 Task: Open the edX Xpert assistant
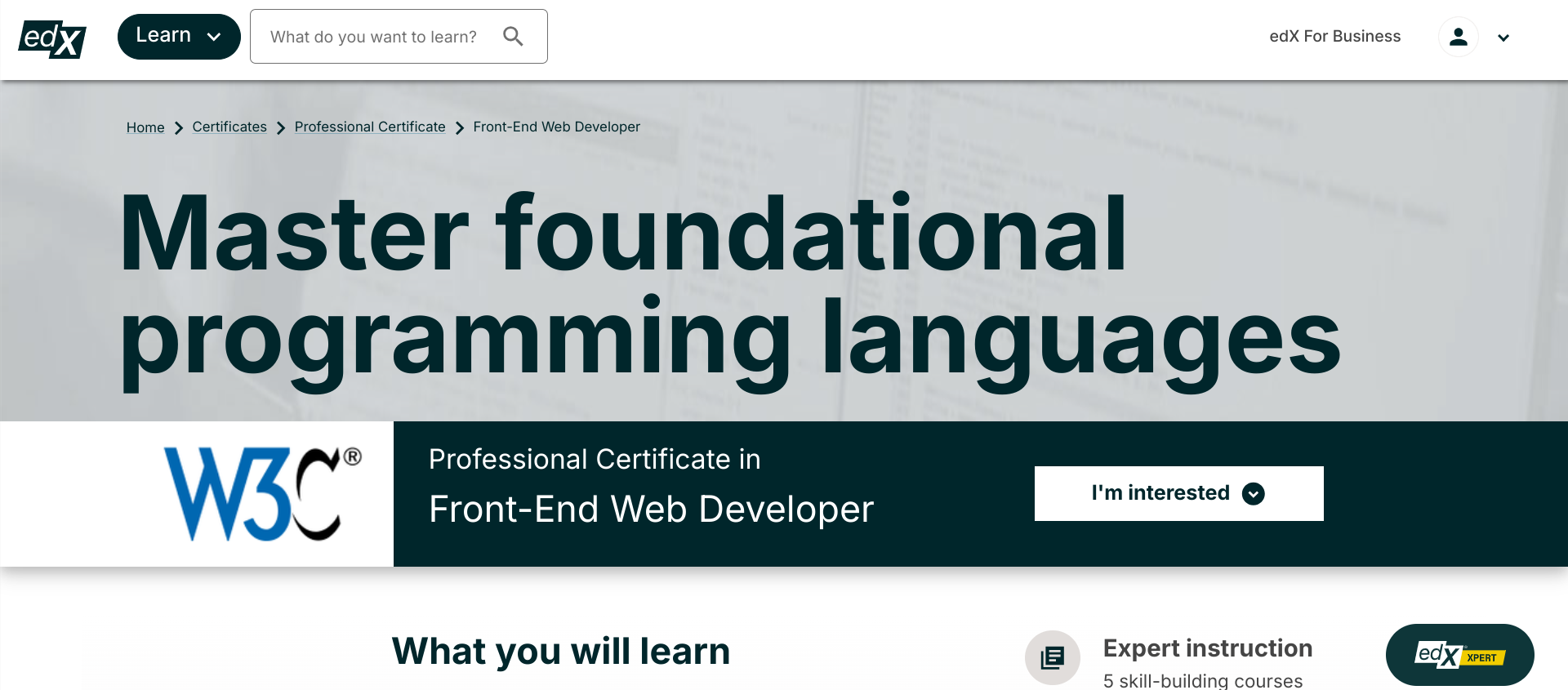click(1459, 655)
